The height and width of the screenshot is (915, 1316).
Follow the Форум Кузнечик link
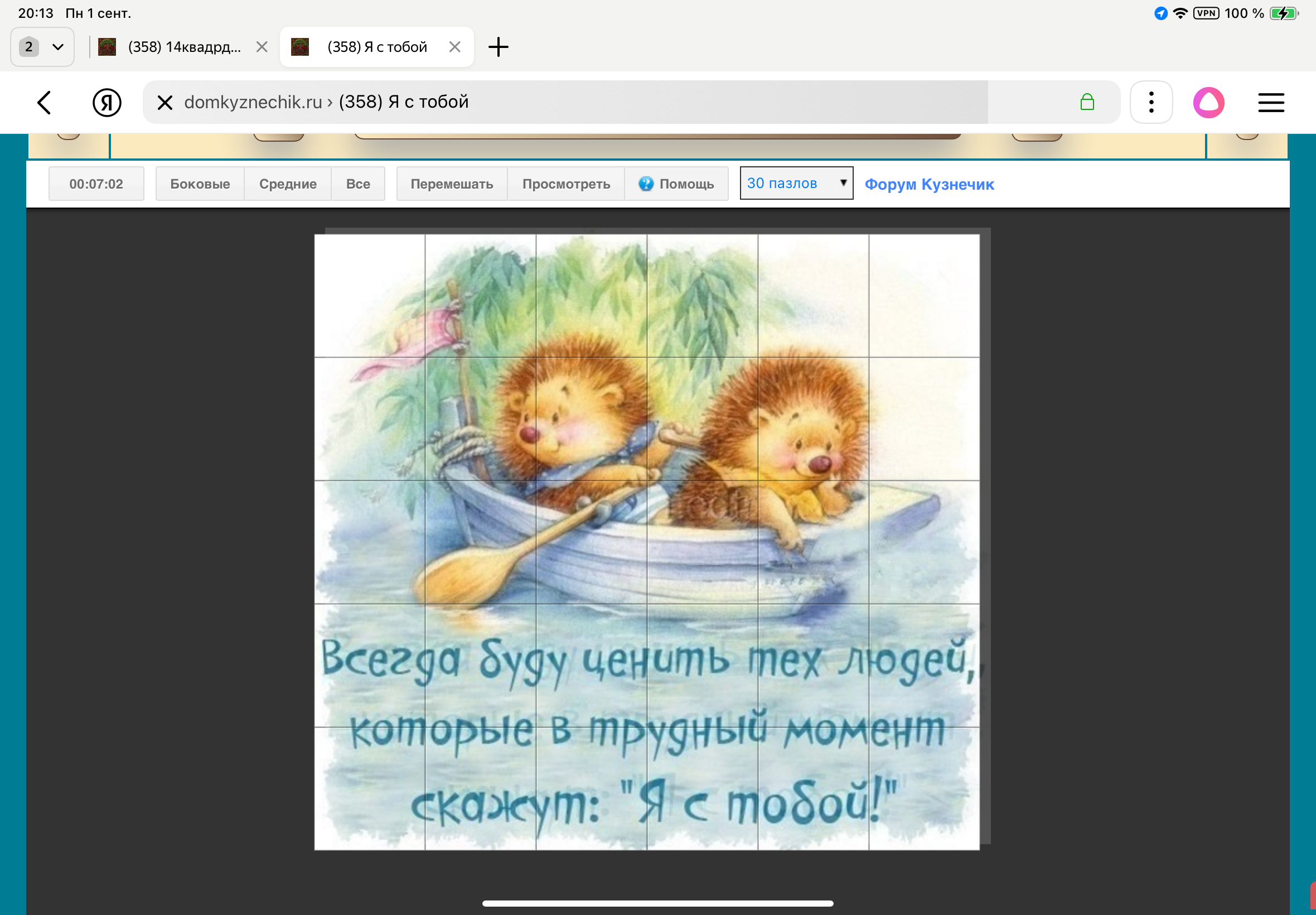tap(929, 185)
